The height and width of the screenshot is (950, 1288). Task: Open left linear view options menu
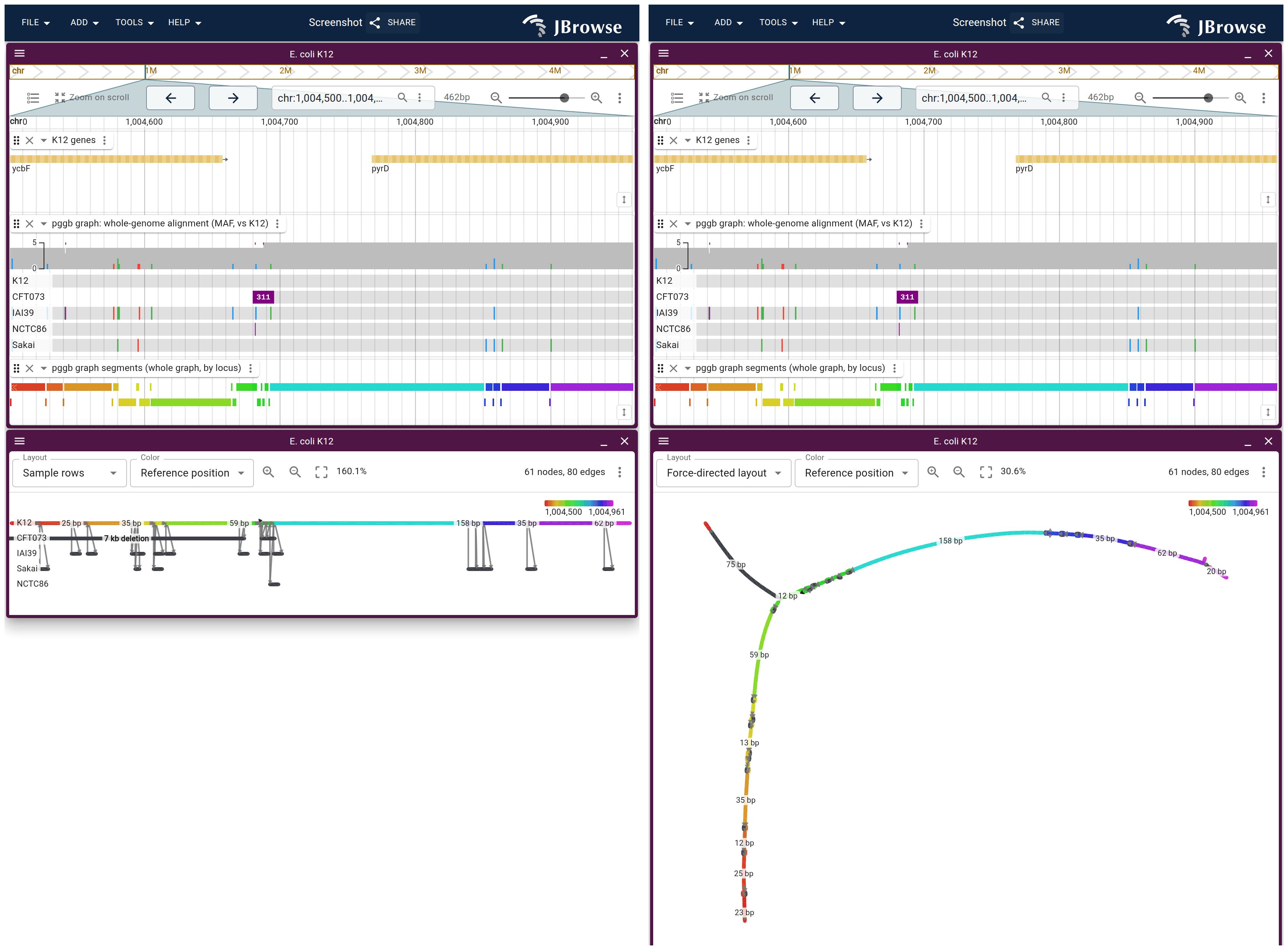point(620,98)
